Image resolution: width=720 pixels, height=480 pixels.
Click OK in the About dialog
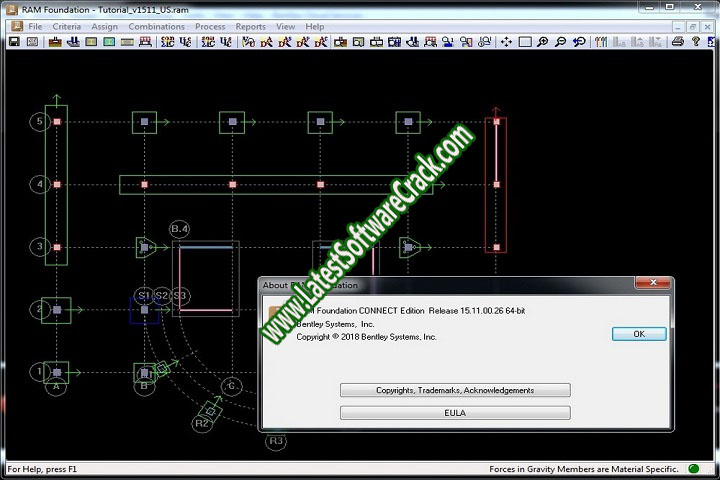(x=639, y=334)
